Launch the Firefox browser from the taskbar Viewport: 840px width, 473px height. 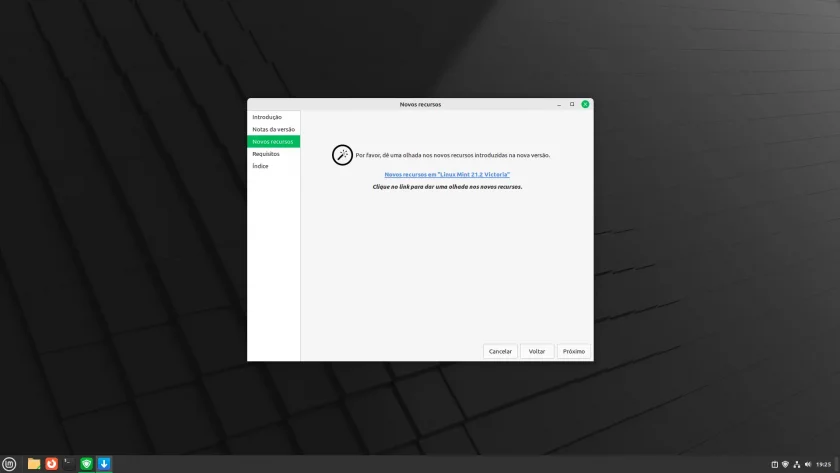[x=51, y=464]
